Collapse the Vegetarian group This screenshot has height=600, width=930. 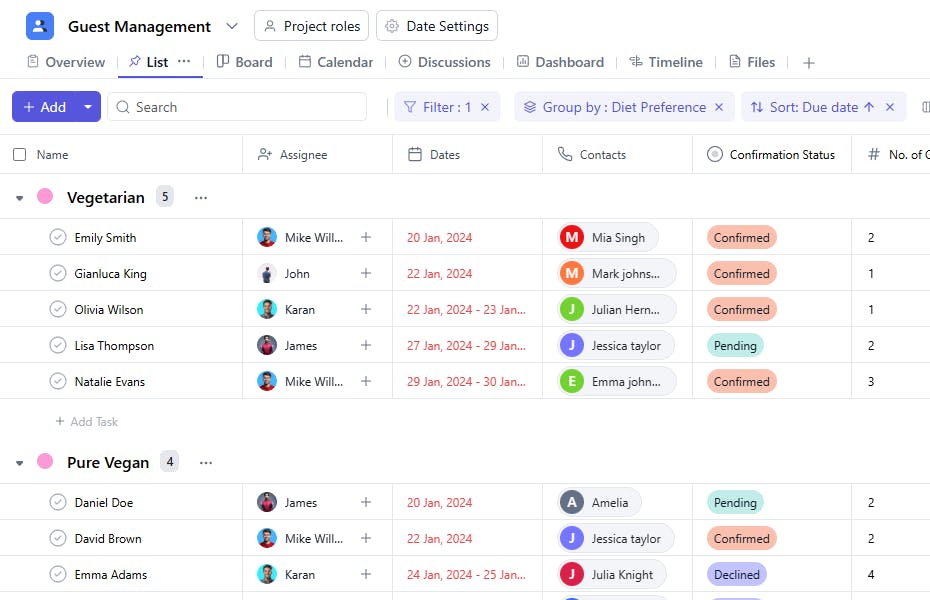(19, 198)
